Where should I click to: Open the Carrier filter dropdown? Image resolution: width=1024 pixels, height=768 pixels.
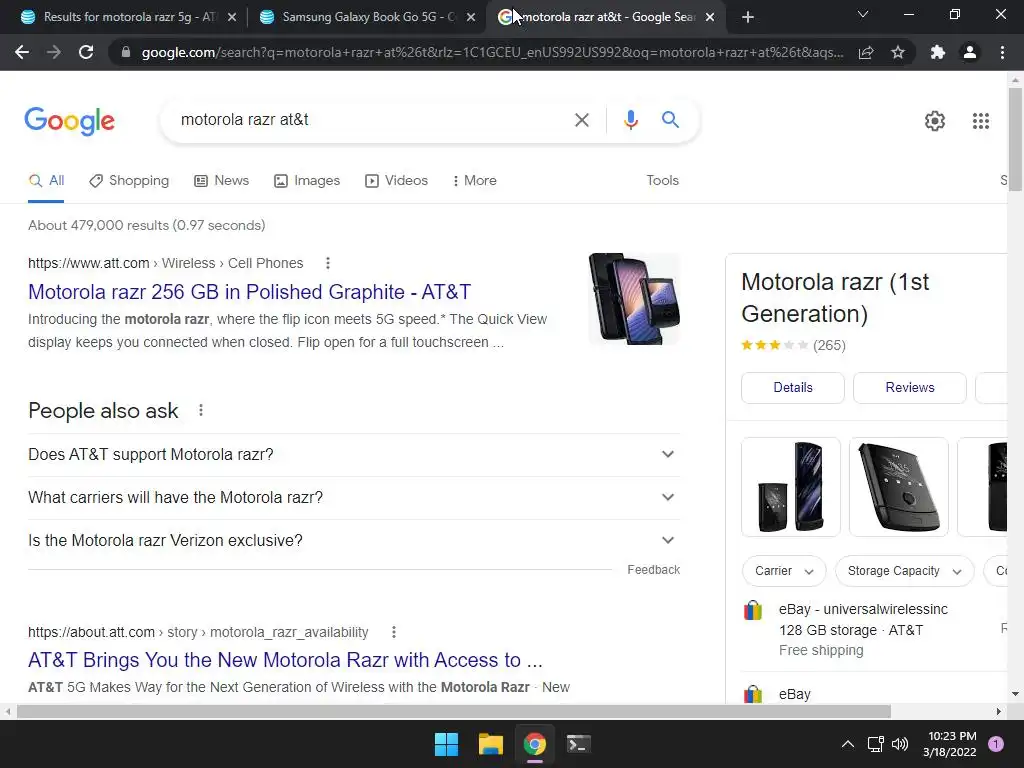pyautogui.click(x=784, y=571)
